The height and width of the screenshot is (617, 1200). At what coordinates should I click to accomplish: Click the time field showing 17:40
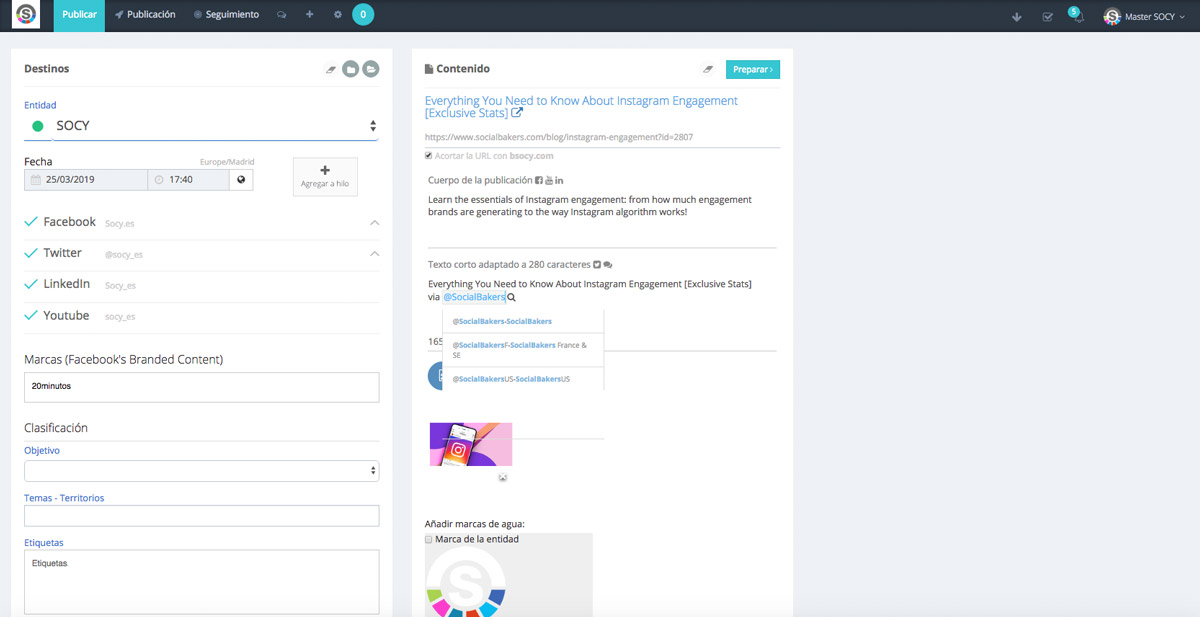(x=188, y=180)
